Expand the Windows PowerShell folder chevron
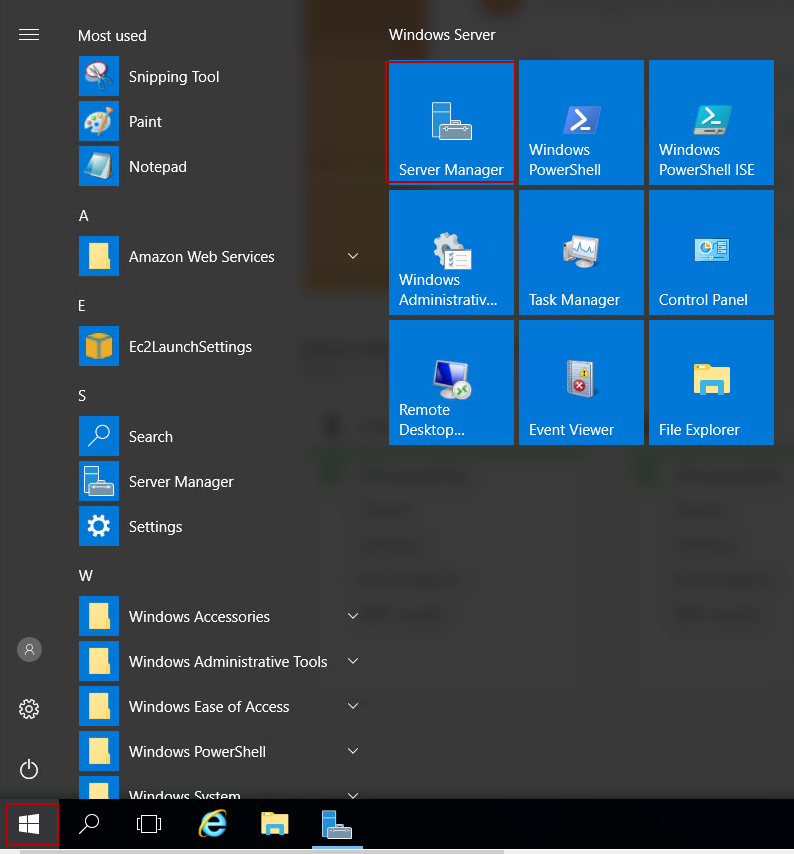The height and width of the screenshot is (854, 794). [x=353, y=751]
